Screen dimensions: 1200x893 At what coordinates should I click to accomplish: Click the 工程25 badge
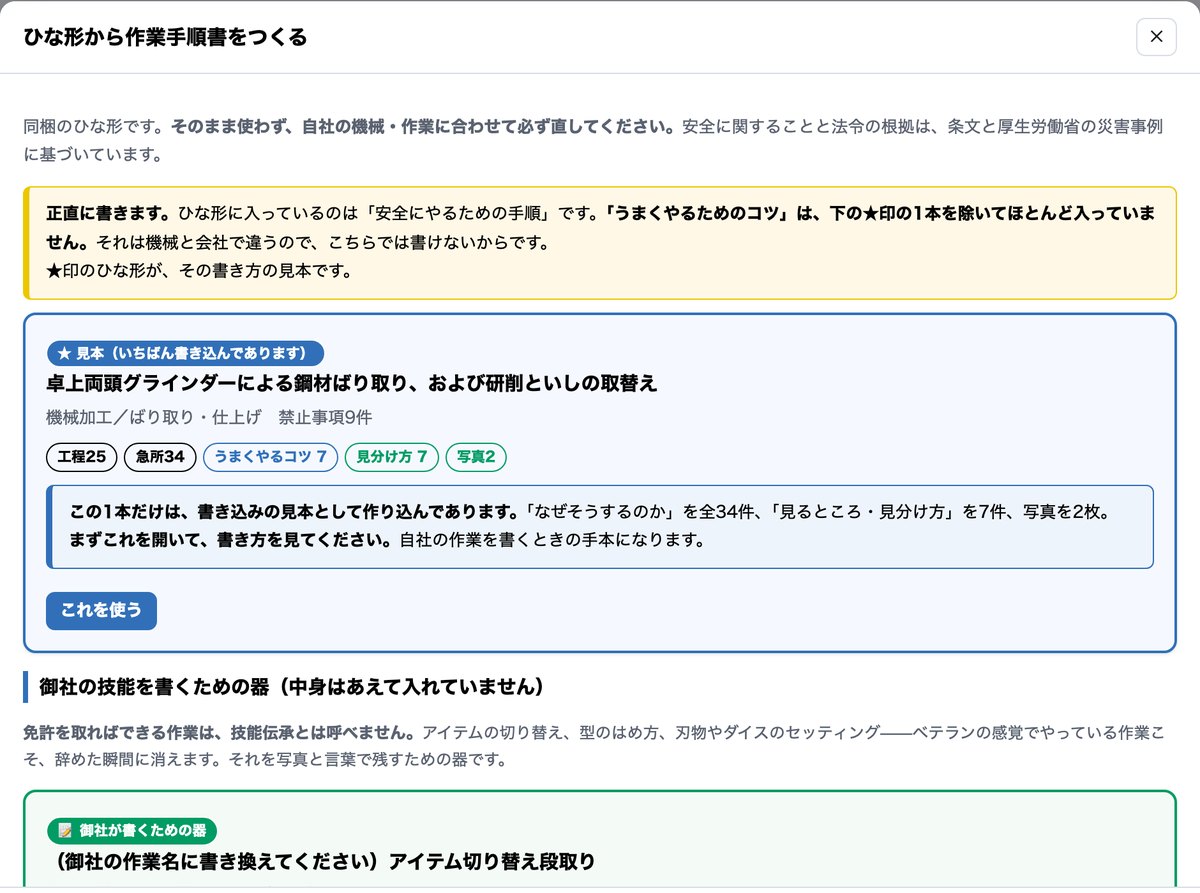tap(82, 457)
